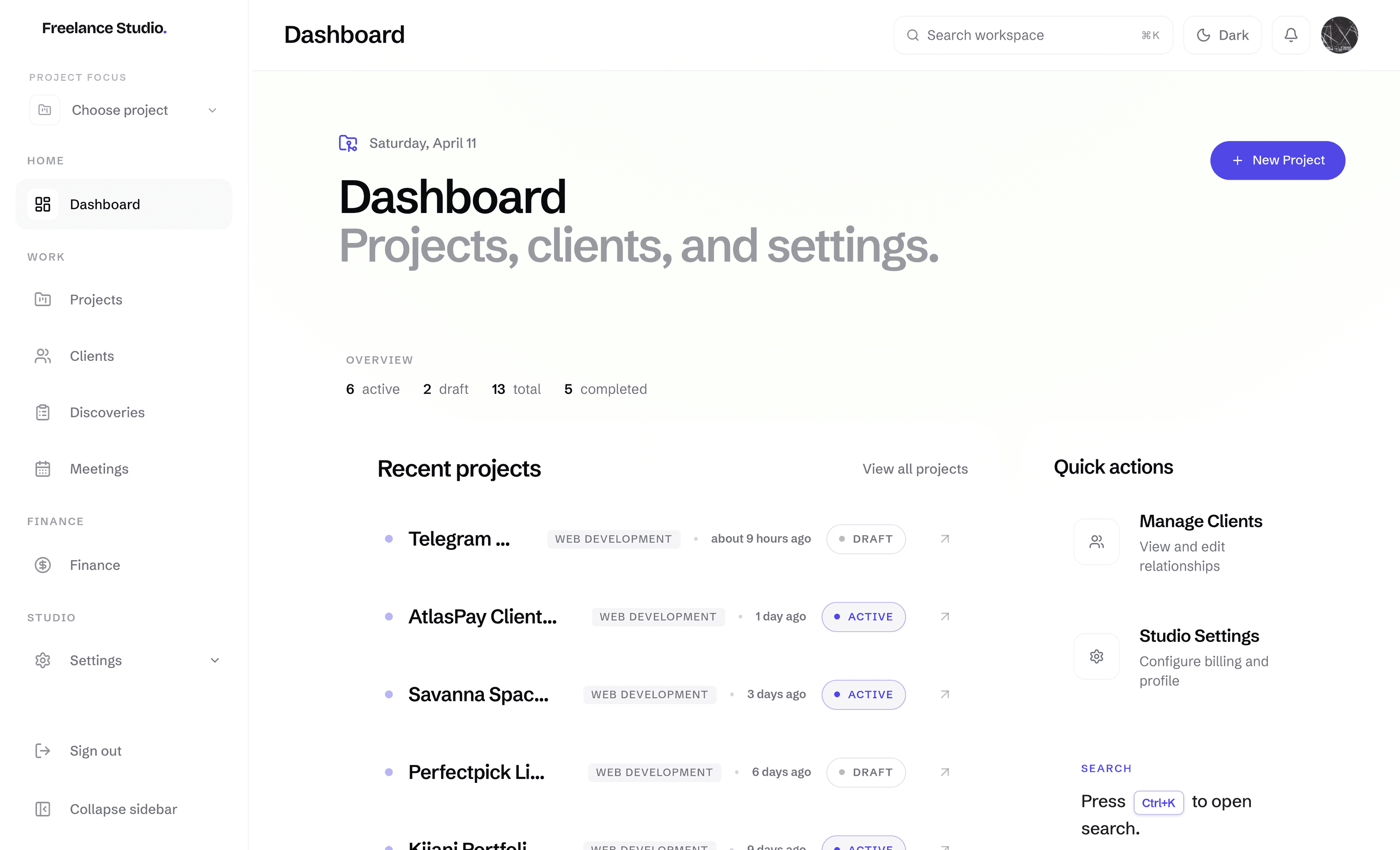Click Sign out in the sidebar
The width and height of the screenshot is (1400, 850).
tap(95, 750)
